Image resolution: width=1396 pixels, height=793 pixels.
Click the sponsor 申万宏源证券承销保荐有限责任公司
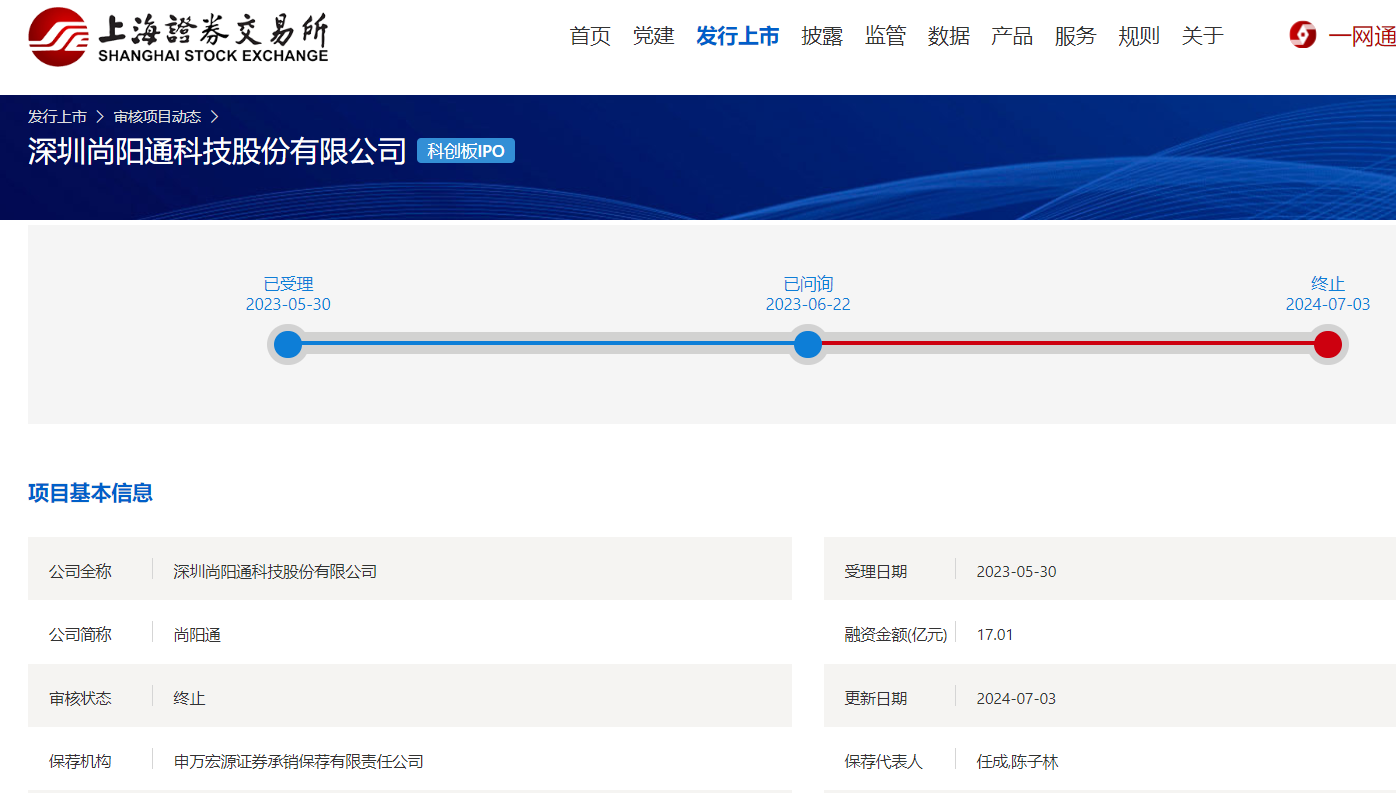coord(299,762)
